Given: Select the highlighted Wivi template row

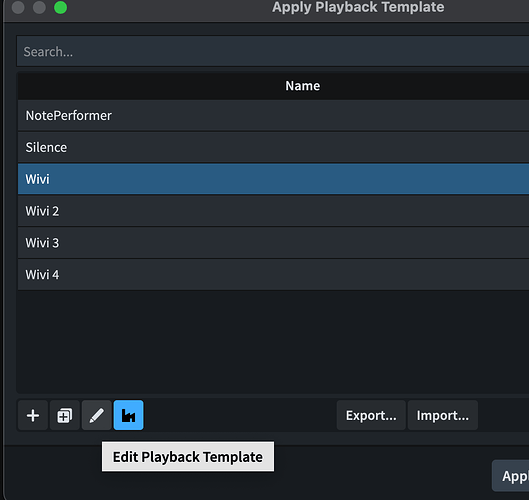Looking at the screenshot, I should [x=273, y=179].
